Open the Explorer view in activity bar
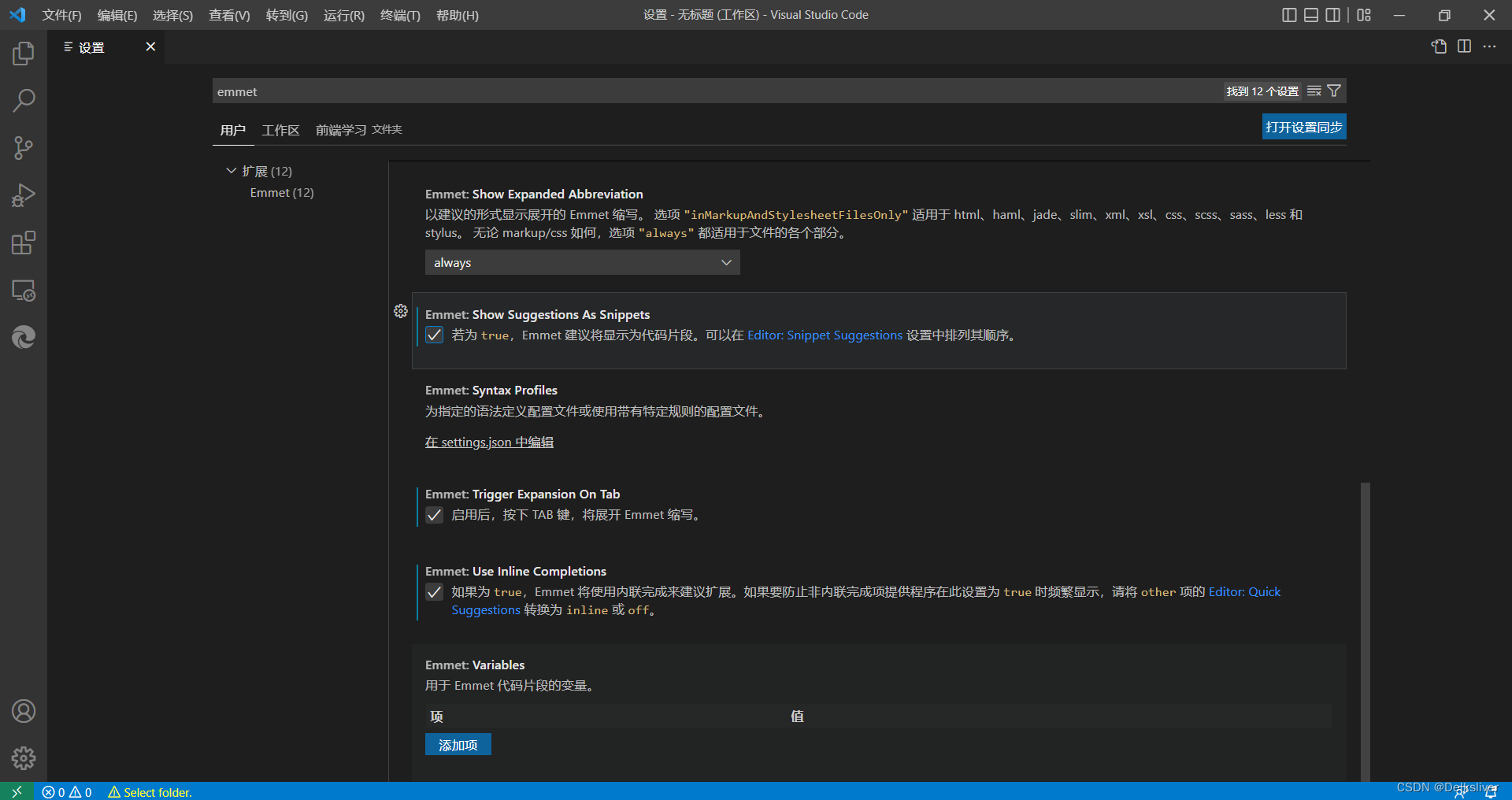 click(24, 54)
